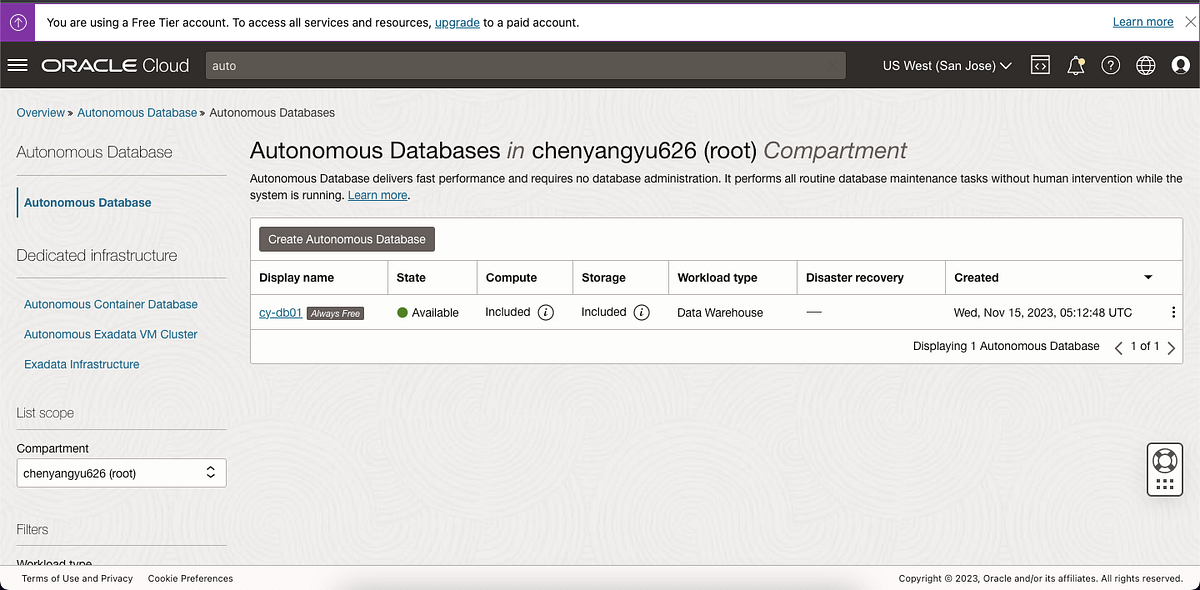Open the hamburger navigation menu
1200x590 pixels.
pos(17,66)
